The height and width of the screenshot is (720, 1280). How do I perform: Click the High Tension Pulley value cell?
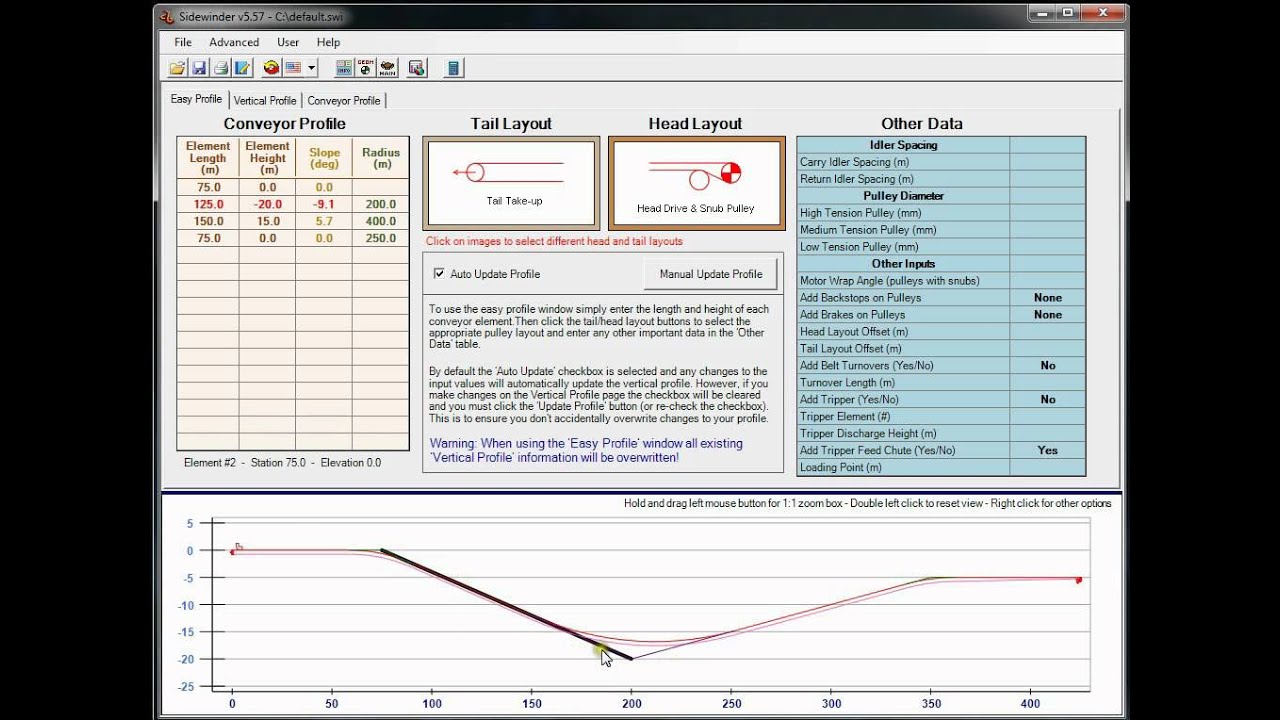click(1047, 213)
